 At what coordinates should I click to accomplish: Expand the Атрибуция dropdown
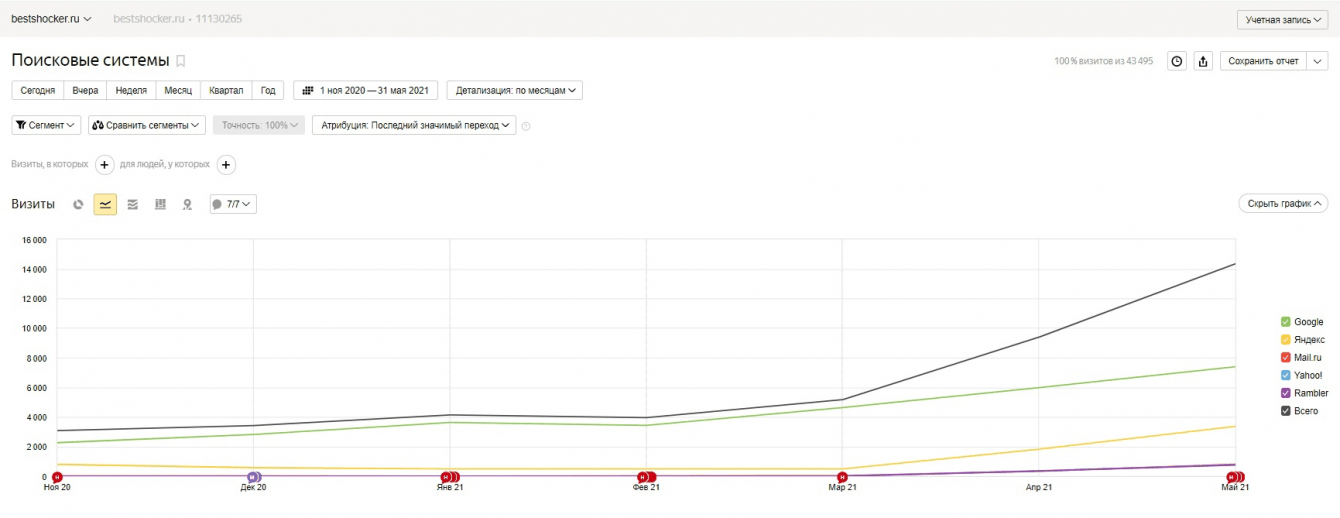[x=414, y=126]
